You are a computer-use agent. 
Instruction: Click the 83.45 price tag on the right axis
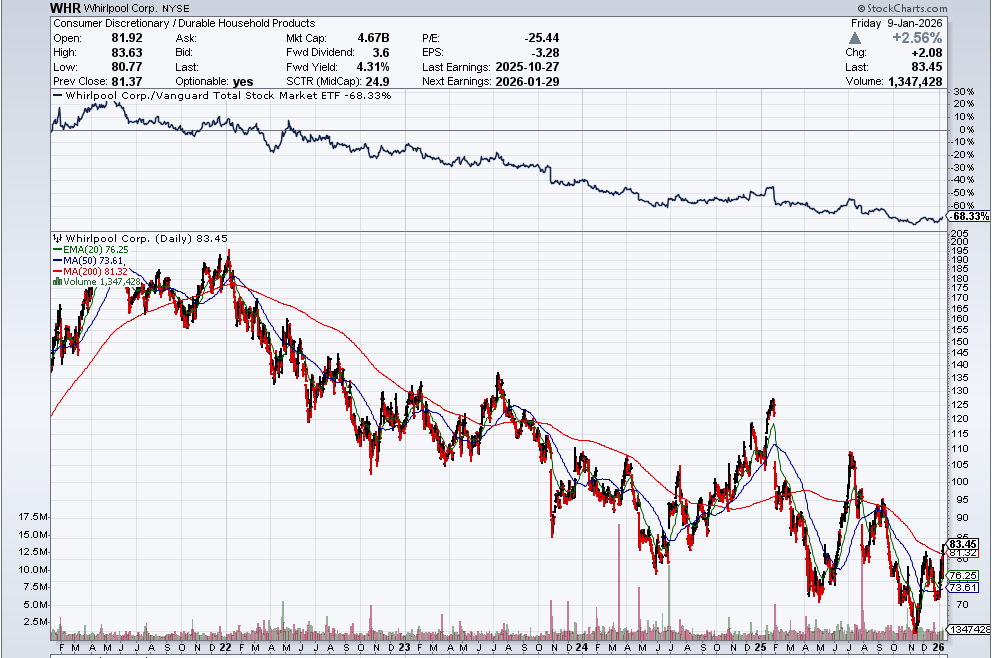(963, 544)
